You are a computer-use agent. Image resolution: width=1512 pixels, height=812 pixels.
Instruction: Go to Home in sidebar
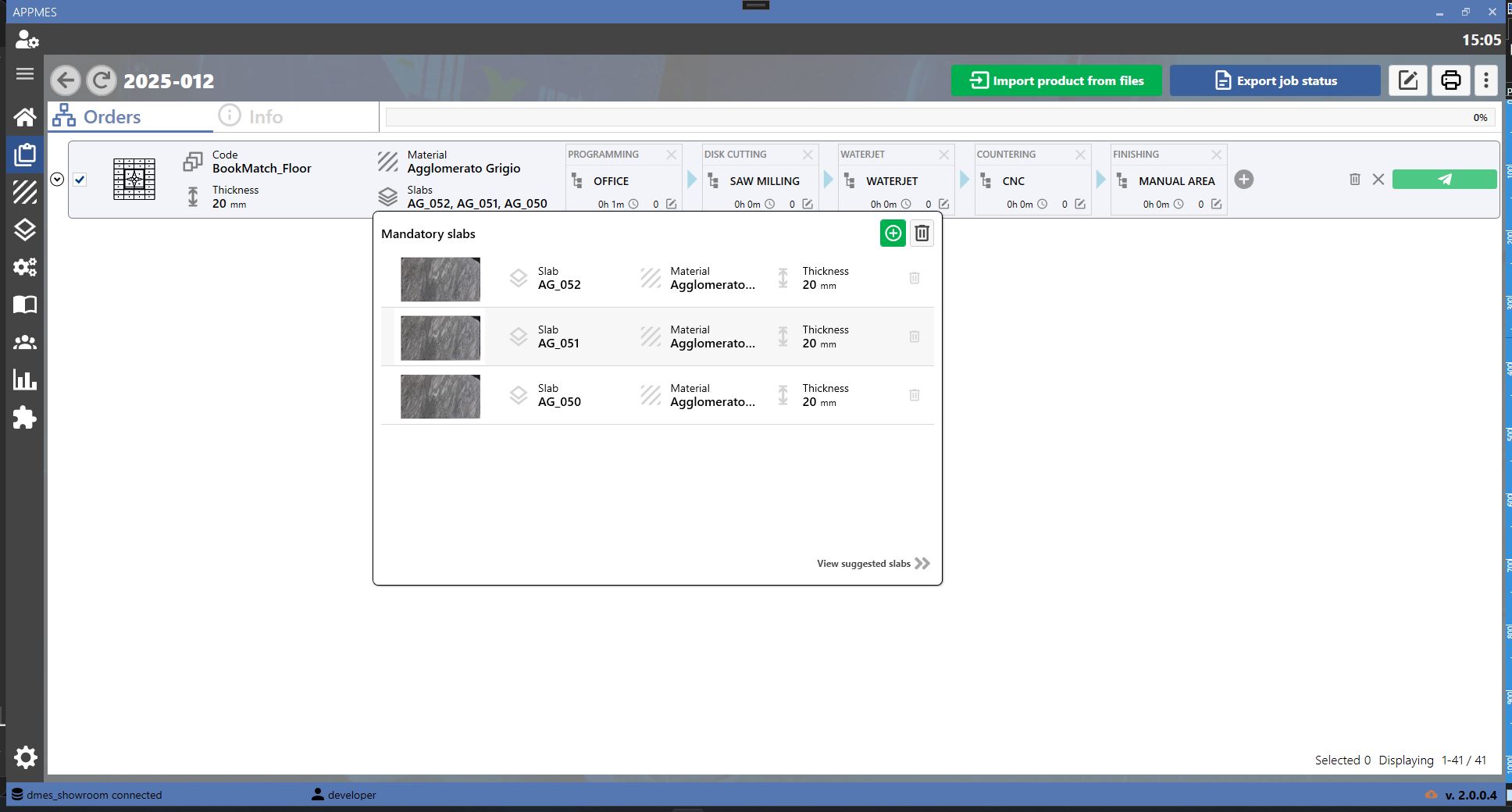25,117
